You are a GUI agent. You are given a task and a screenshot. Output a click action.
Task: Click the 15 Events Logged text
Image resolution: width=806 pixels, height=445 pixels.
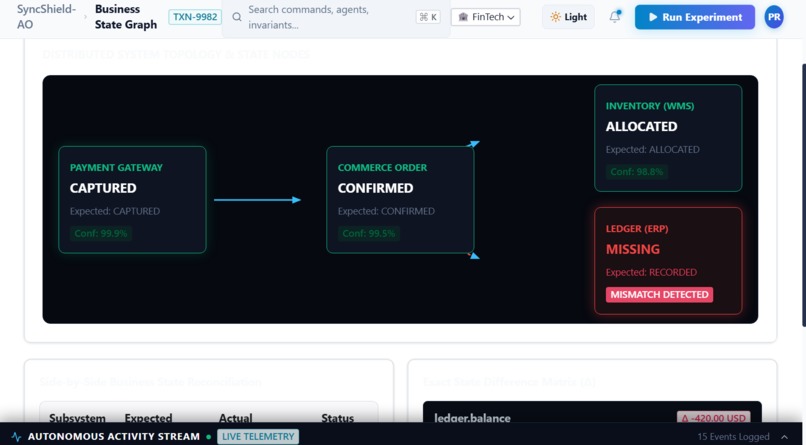[x=733, y=437]
